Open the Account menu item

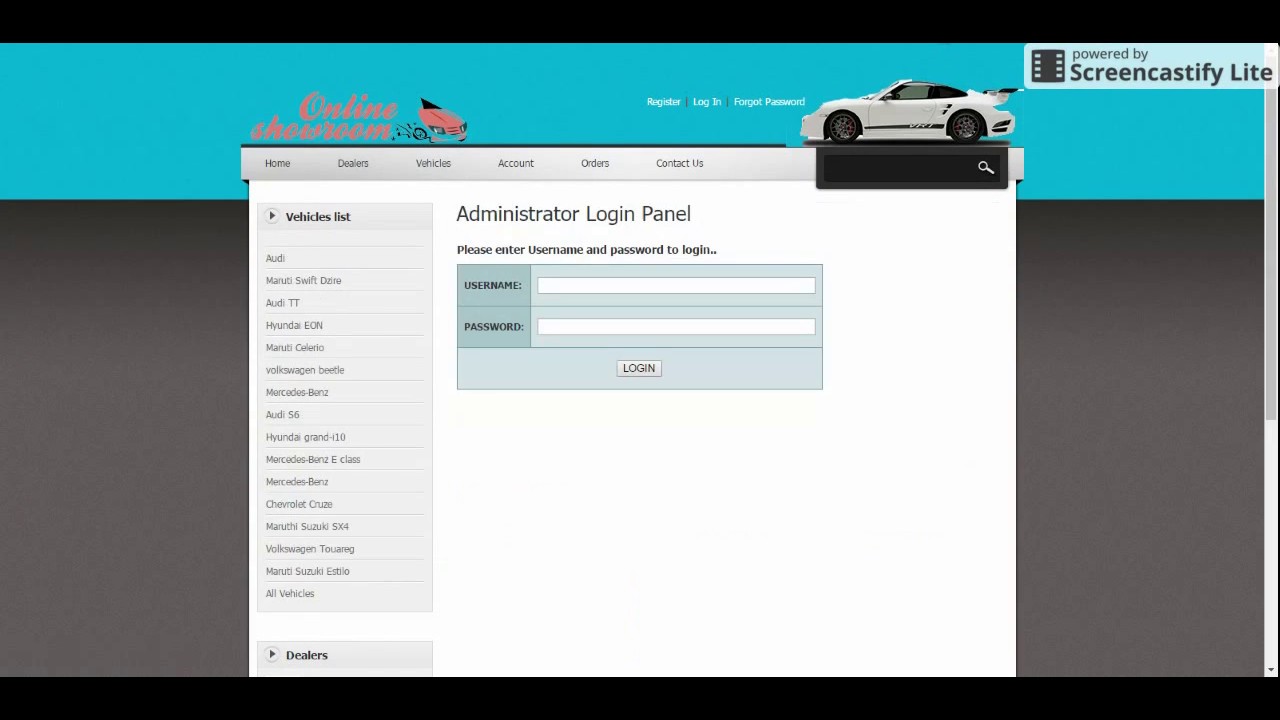pos(516,163)
